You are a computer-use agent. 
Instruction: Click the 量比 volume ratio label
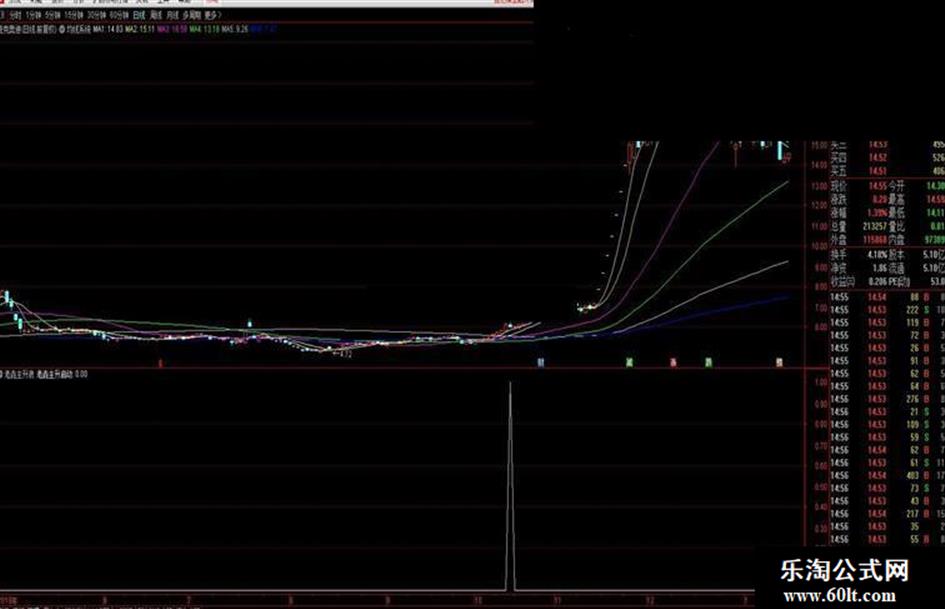[x=896, y=227]
